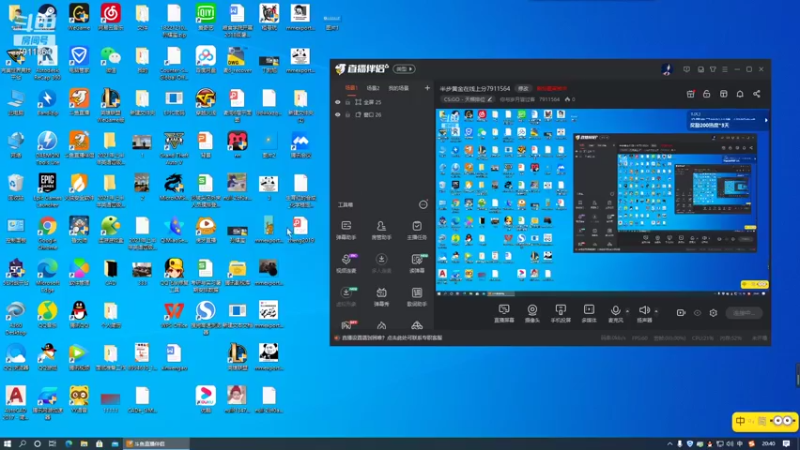This screenshot has height=450, width=800.
Task: Toggle the preview eye icon near the settings gear
Action: point(697,313)
